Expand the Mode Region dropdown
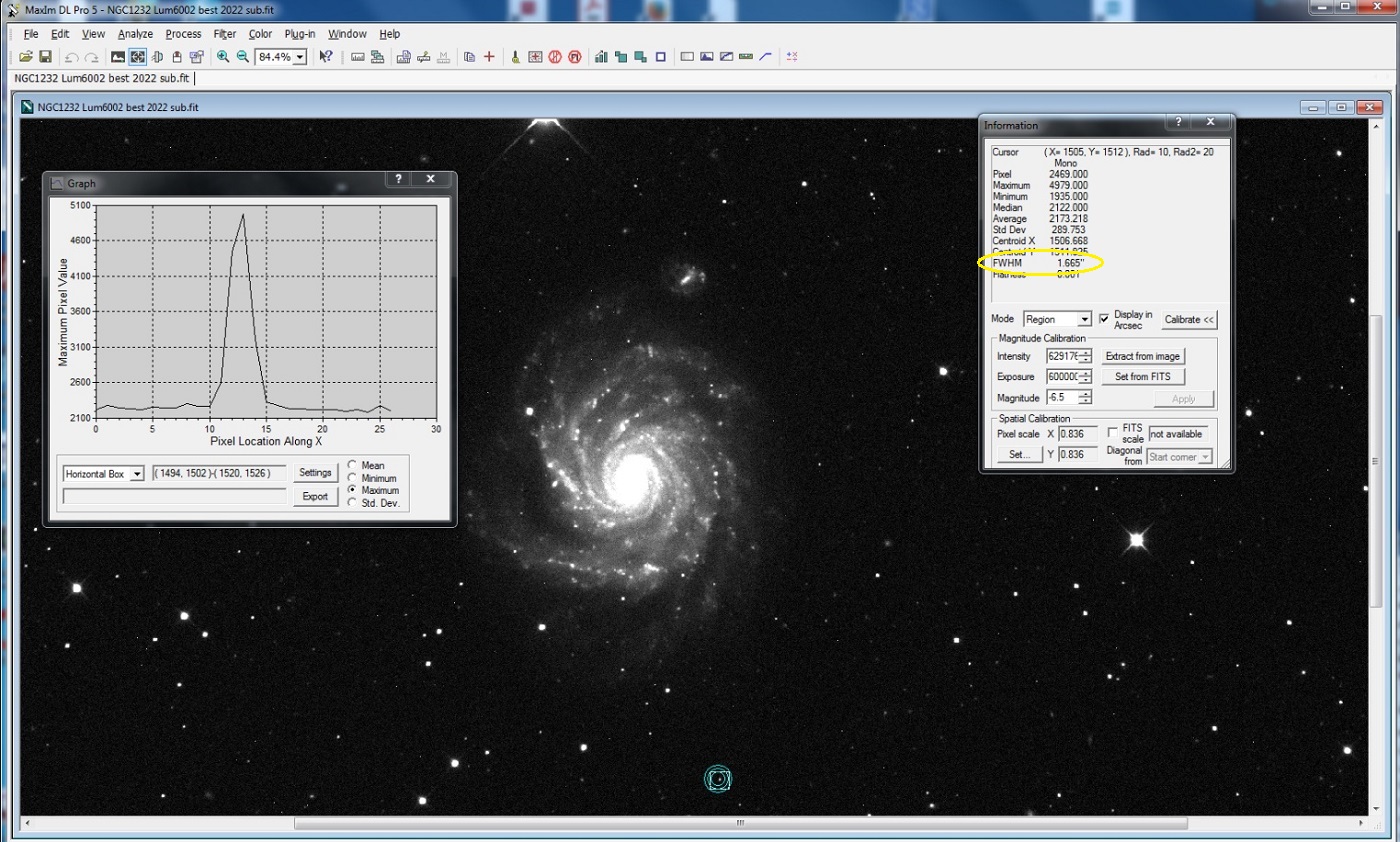1400x842 pixels. pyautogui.click(x=1056, y=319)
